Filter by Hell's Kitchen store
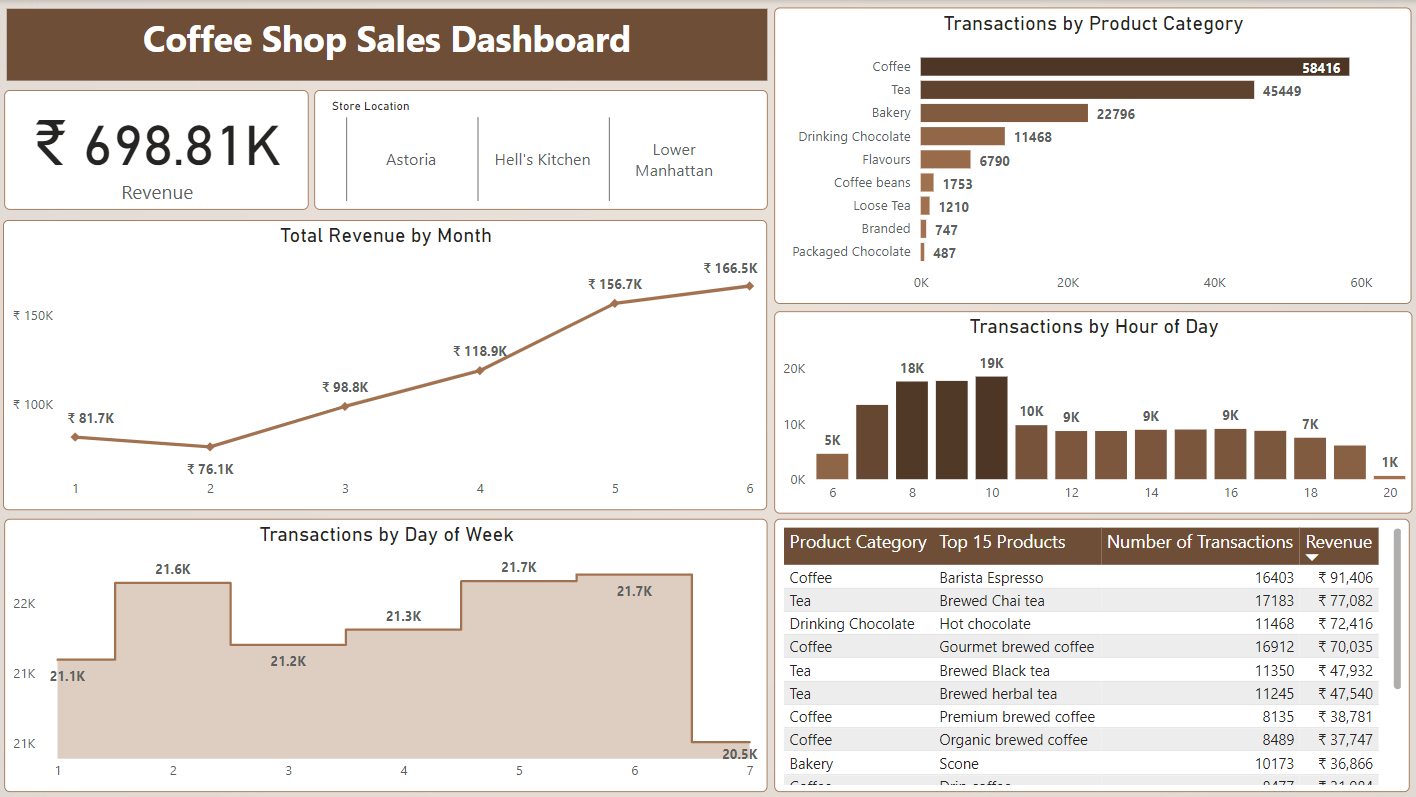This screenshot has width=1416, height=797. [542, 160]
